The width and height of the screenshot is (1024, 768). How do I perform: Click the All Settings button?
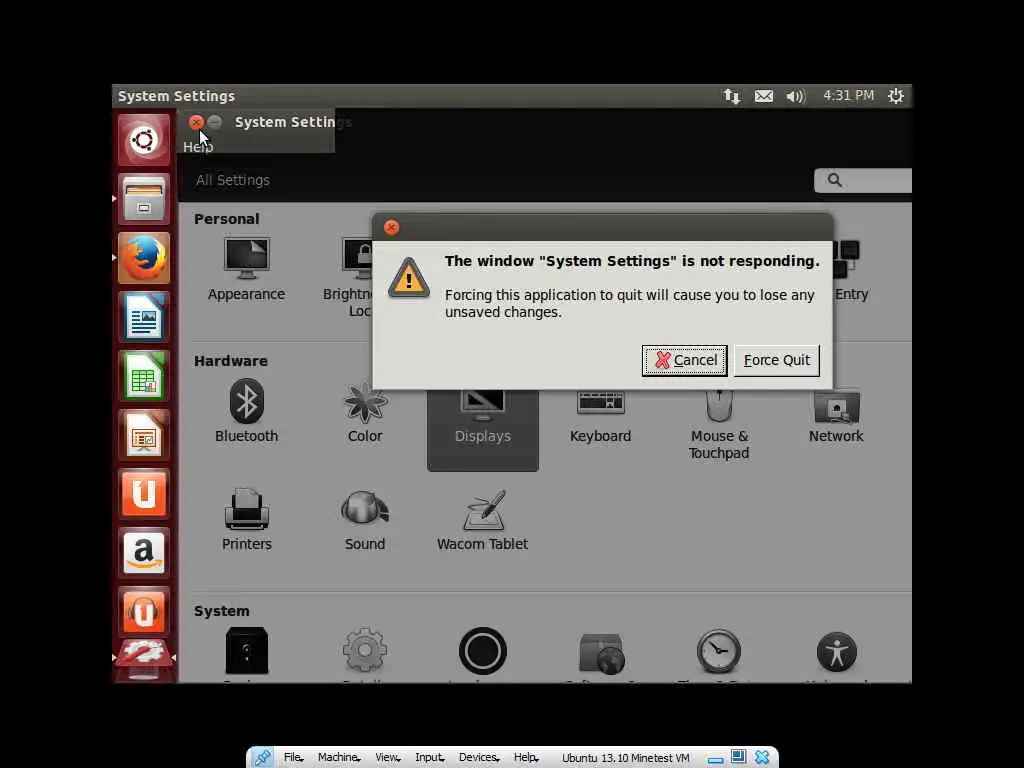[232, 180]
